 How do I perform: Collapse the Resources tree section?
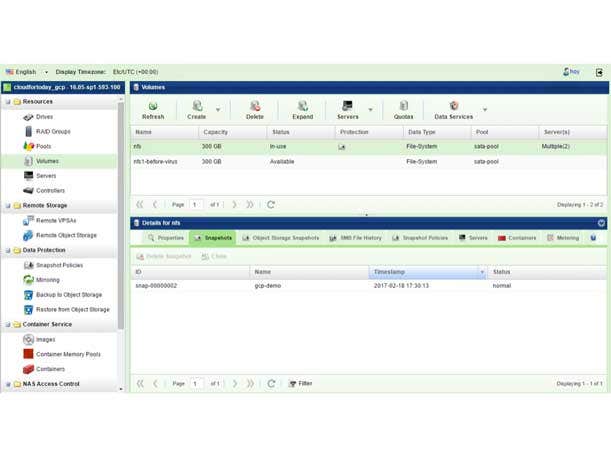pyautogui.click(x=5, y=102)
